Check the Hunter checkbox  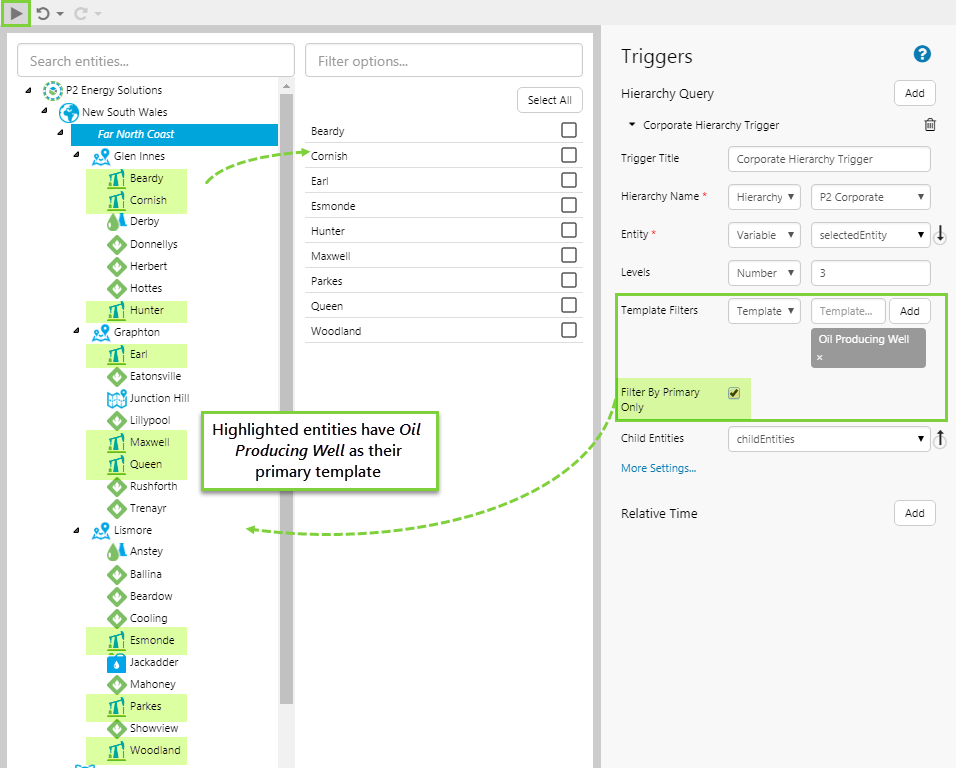pyautogui.click(x=569, y=230)
